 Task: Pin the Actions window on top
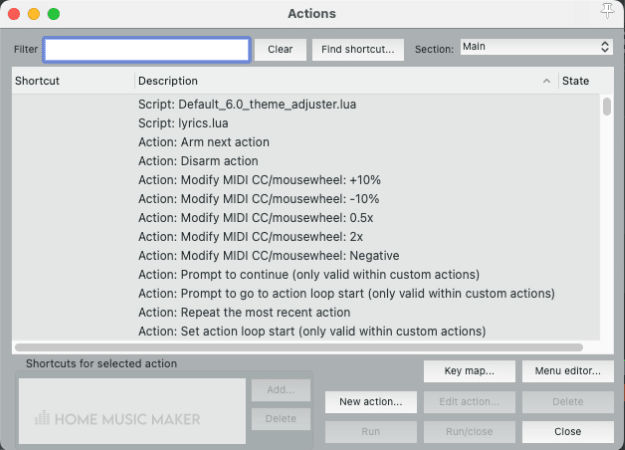click(607, 11)
